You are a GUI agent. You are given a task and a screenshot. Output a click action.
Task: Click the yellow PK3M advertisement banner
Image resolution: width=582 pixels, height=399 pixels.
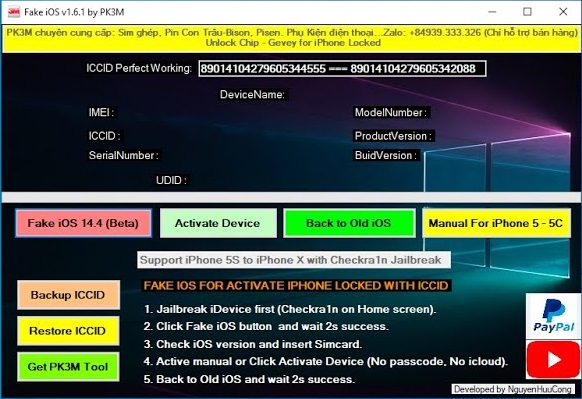coord(291,38)
